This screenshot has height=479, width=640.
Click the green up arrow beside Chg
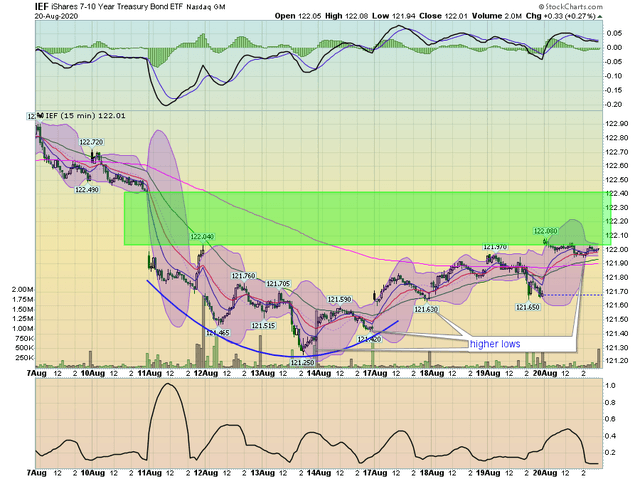tap(600, 16)
